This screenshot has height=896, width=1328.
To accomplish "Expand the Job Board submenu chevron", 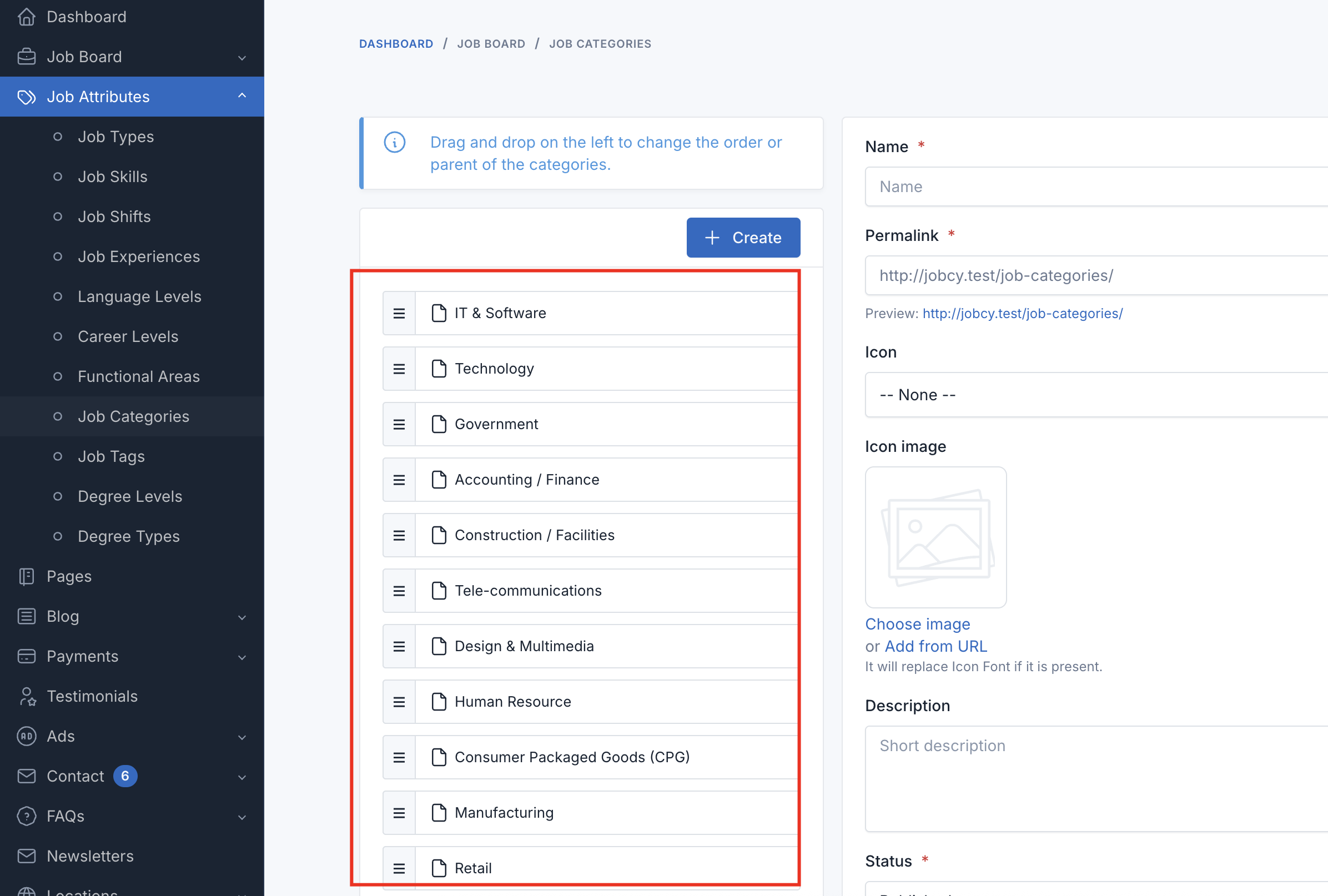I will (242, 58).
